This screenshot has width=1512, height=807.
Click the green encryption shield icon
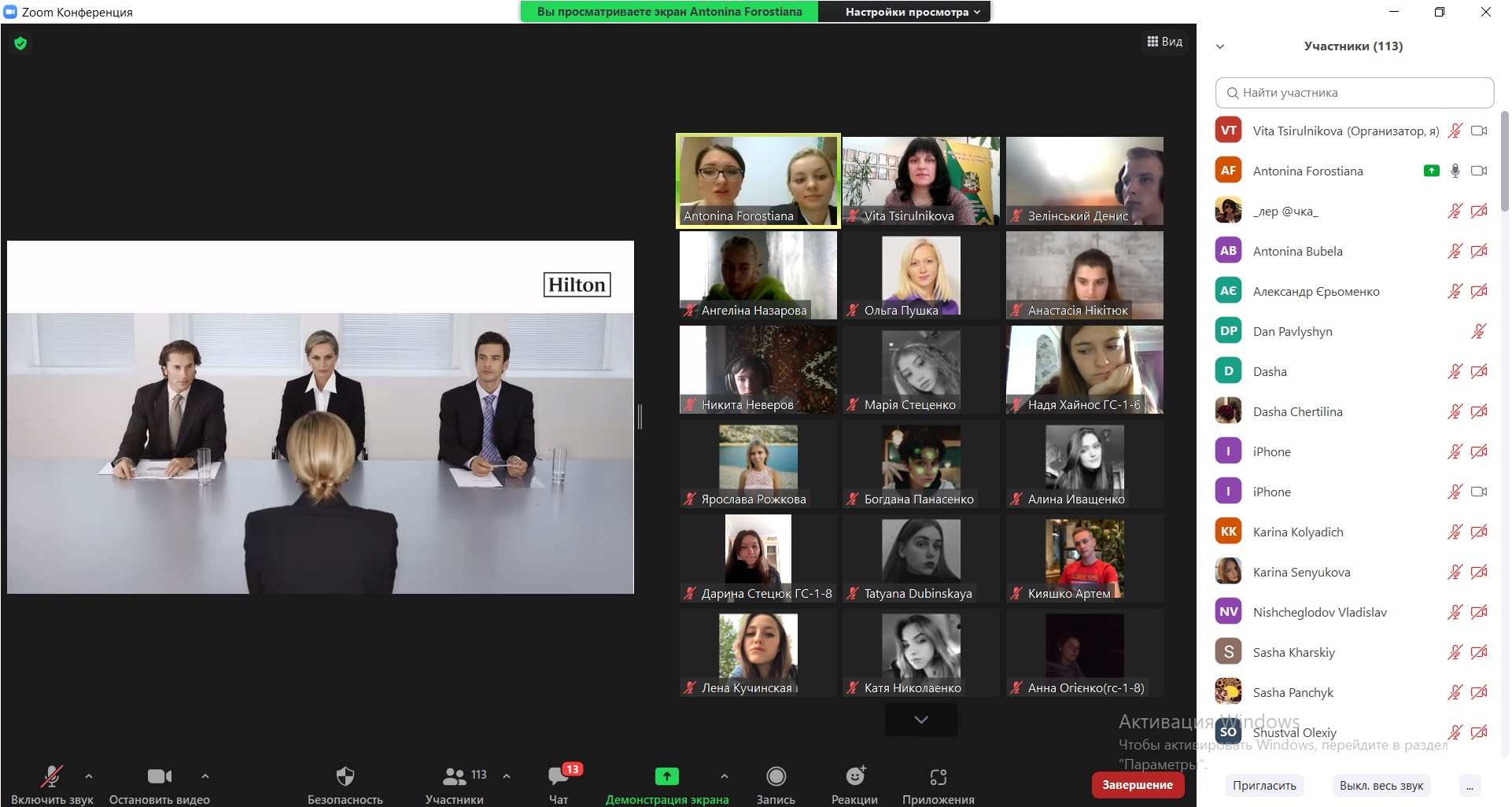20,43
